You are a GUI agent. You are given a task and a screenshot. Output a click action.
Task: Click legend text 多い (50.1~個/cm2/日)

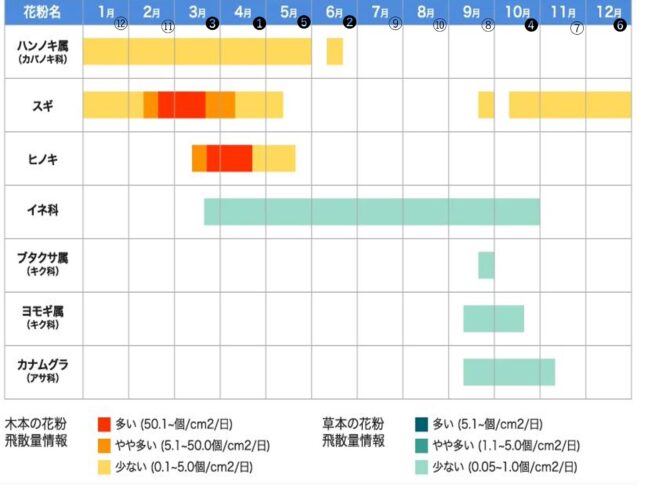(x=174, y=424)
